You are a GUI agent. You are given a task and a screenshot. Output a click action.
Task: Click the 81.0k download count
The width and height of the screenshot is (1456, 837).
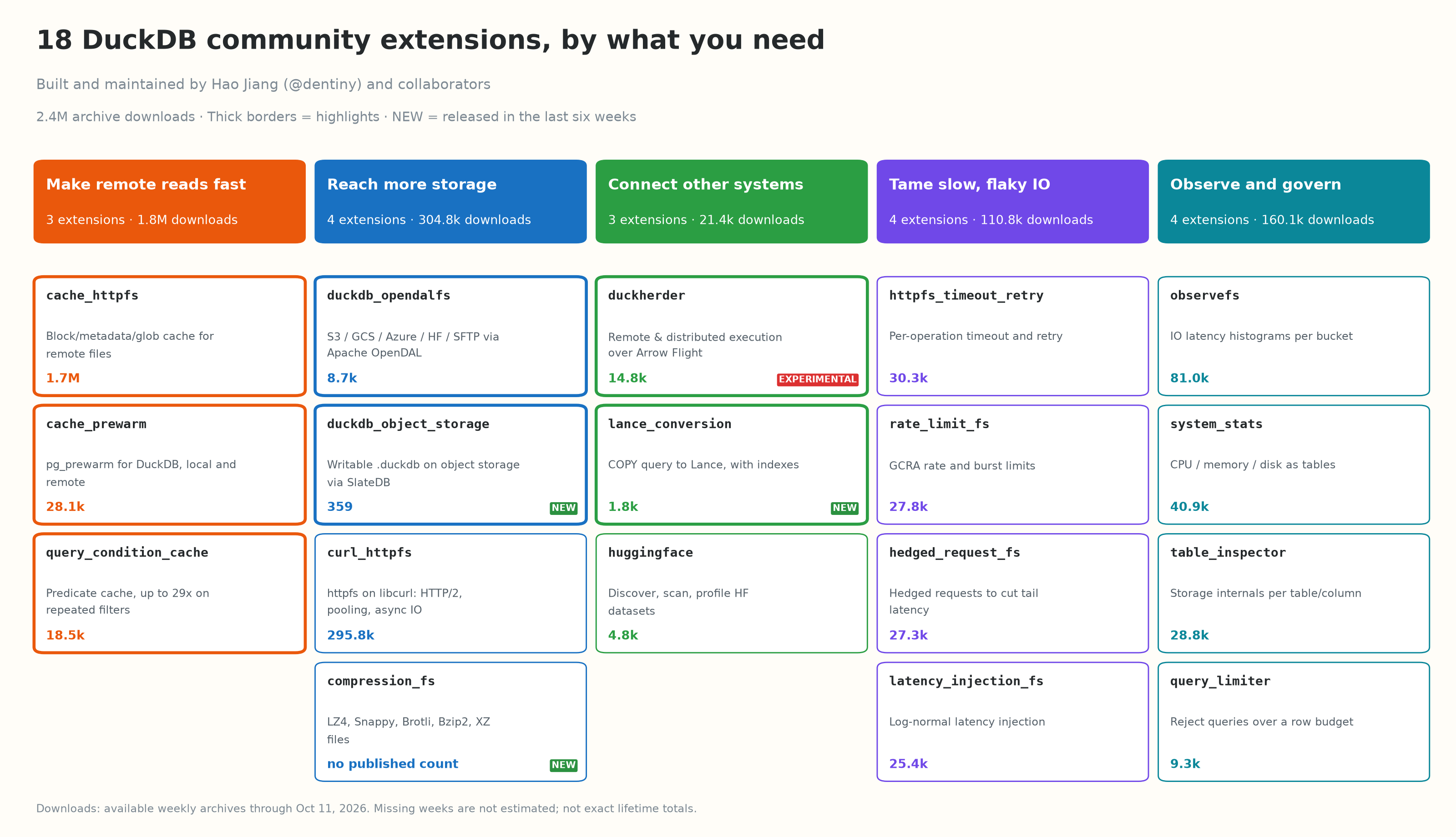[x=1189, y=379]
